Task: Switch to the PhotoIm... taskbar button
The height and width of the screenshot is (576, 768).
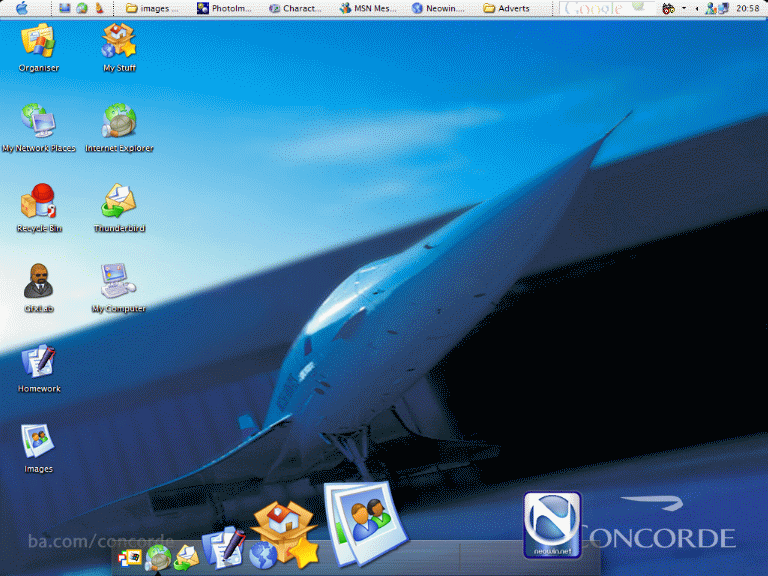Action: (224, 8)
